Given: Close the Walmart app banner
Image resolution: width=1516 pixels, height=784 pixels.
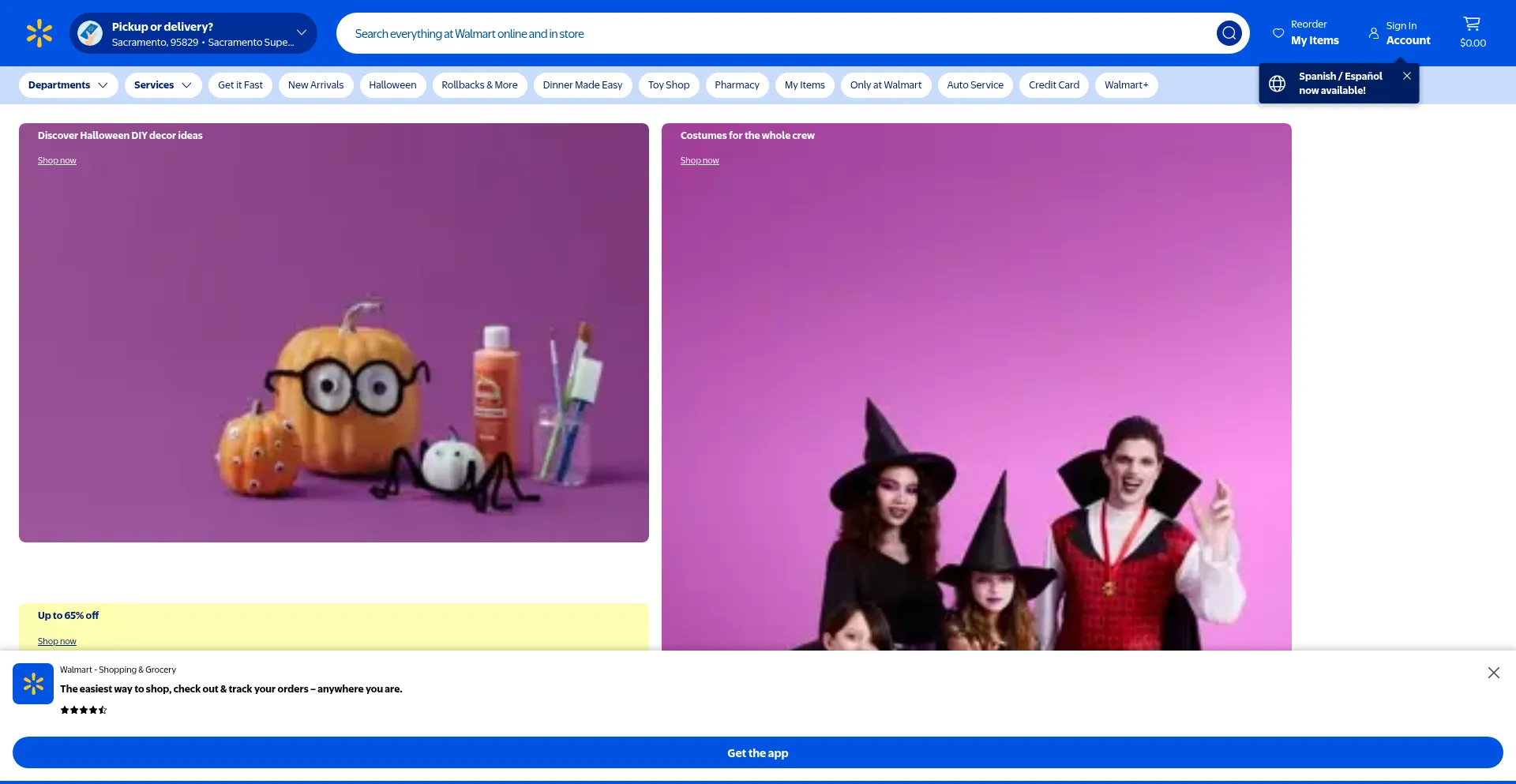Looking at the screenshot, I should (1493, 673).
